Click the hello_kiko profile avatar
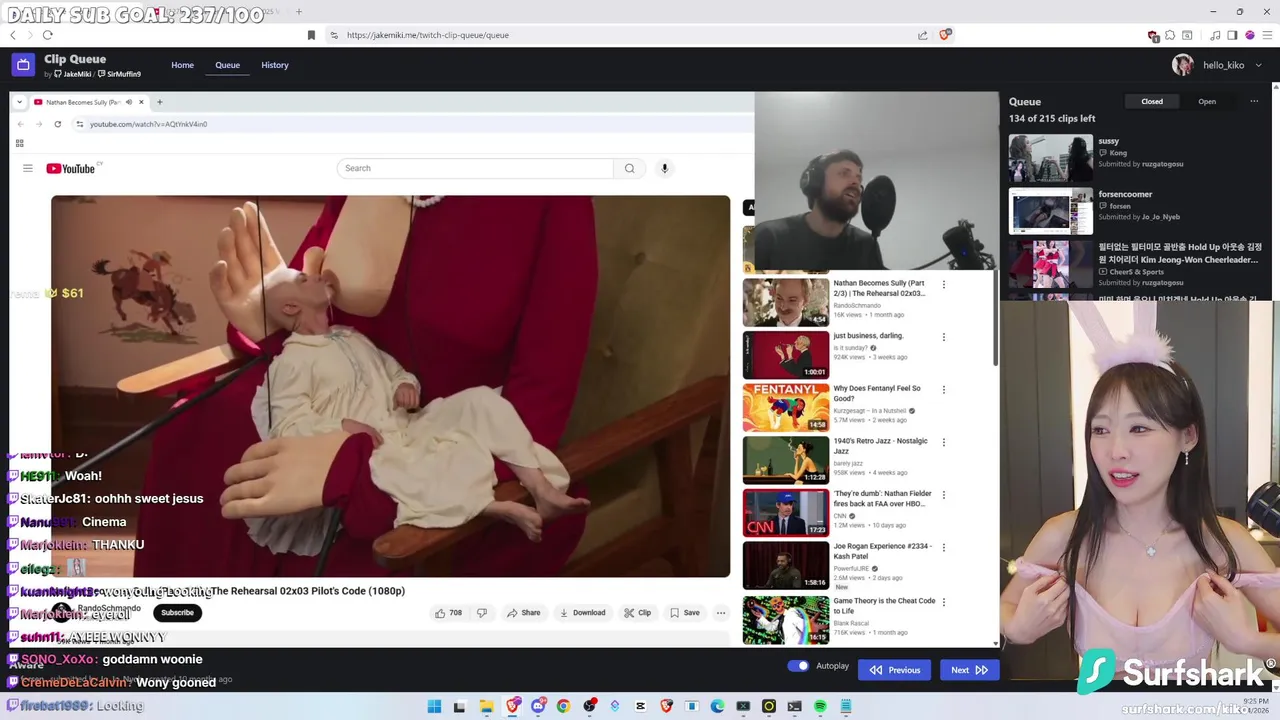This screenshot has height=720, width=1280. pos(1182,65)
